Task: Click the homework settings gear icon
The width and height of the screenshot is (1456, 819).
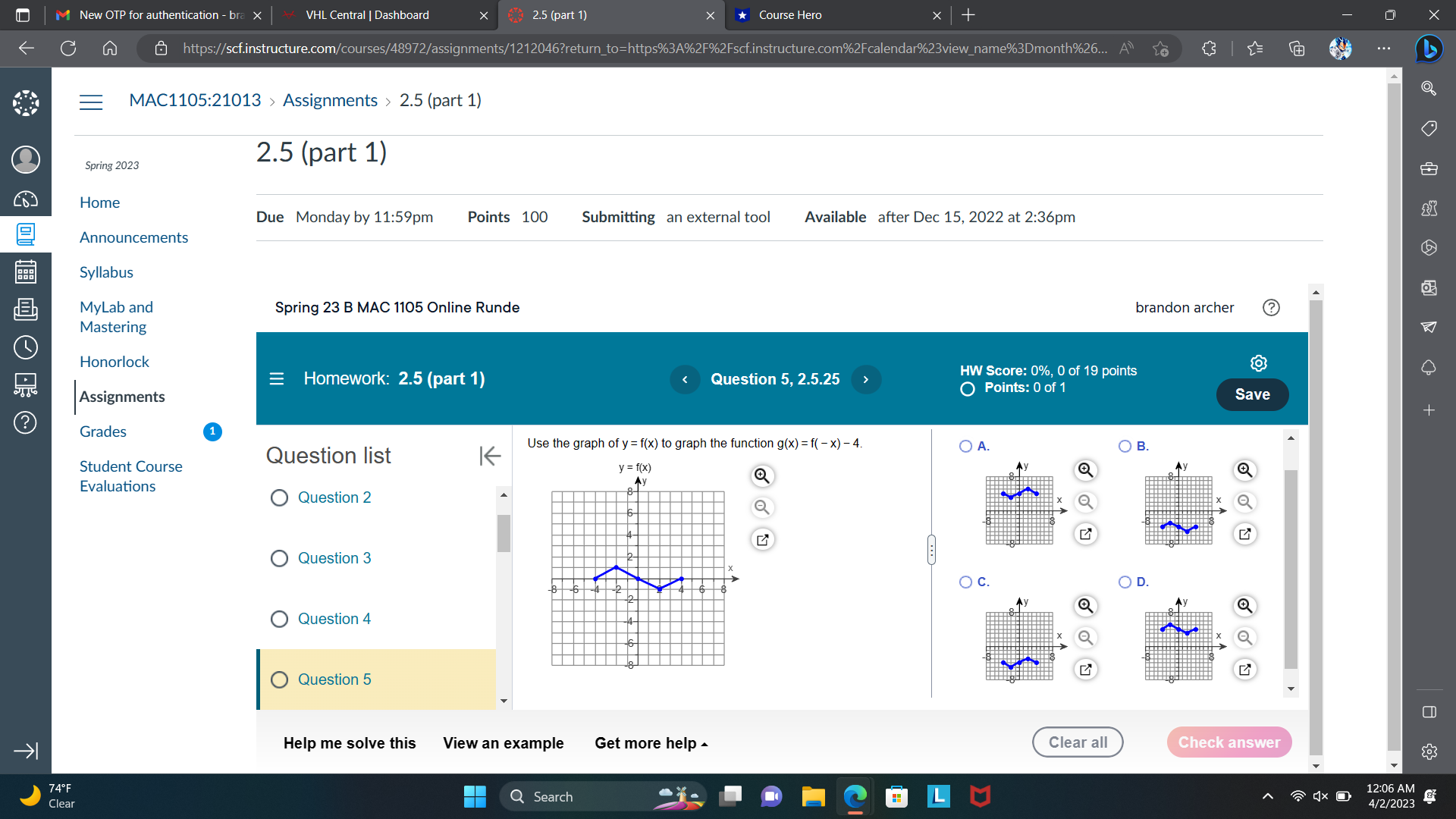Action: [x=1258, y=363]
